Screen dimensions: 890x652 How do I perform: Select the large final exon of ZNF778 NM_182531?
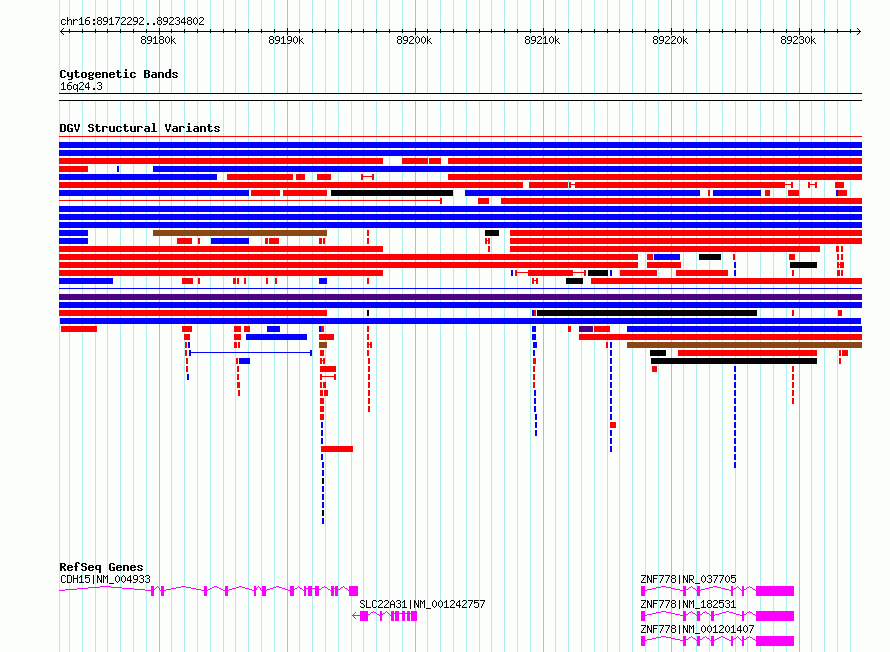(775, 616)
